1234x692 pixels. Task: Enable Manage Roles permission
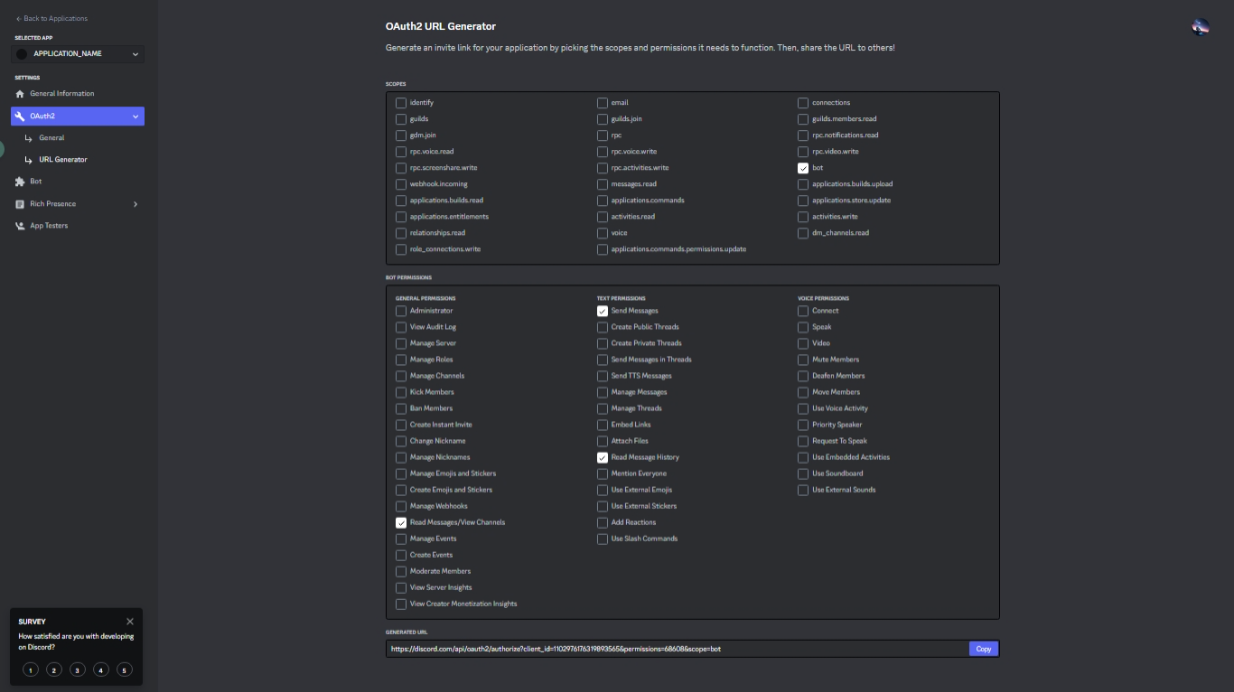tap(401, 360)
